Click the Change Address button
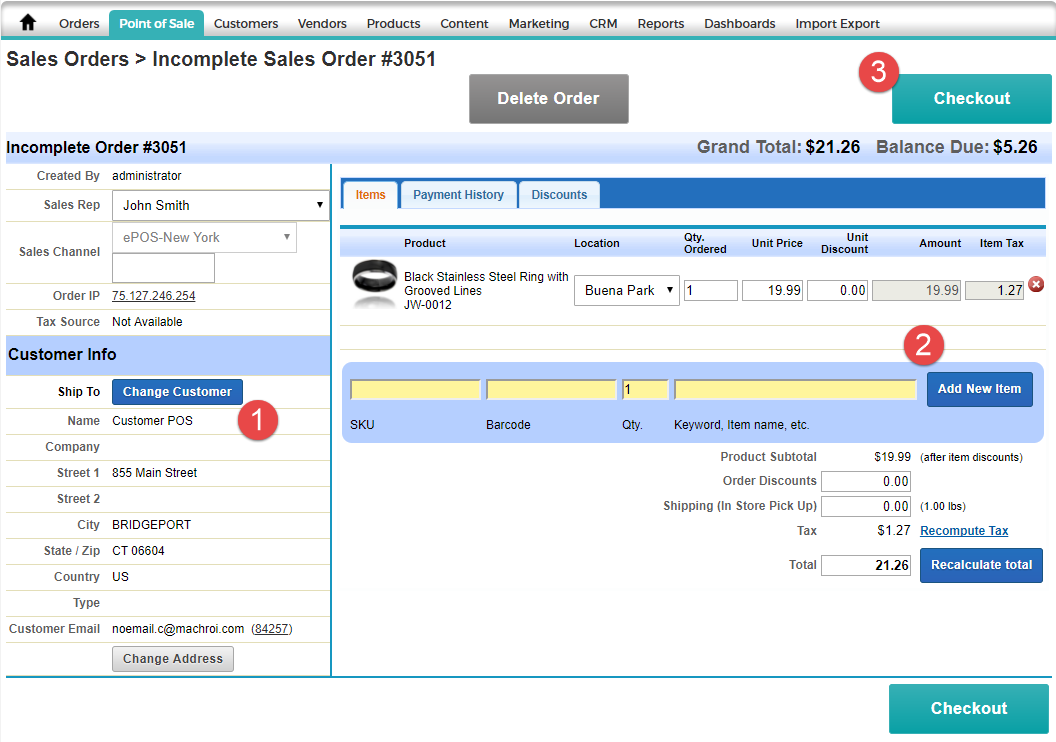This screenshot has width=1056, height=742. 172,659
